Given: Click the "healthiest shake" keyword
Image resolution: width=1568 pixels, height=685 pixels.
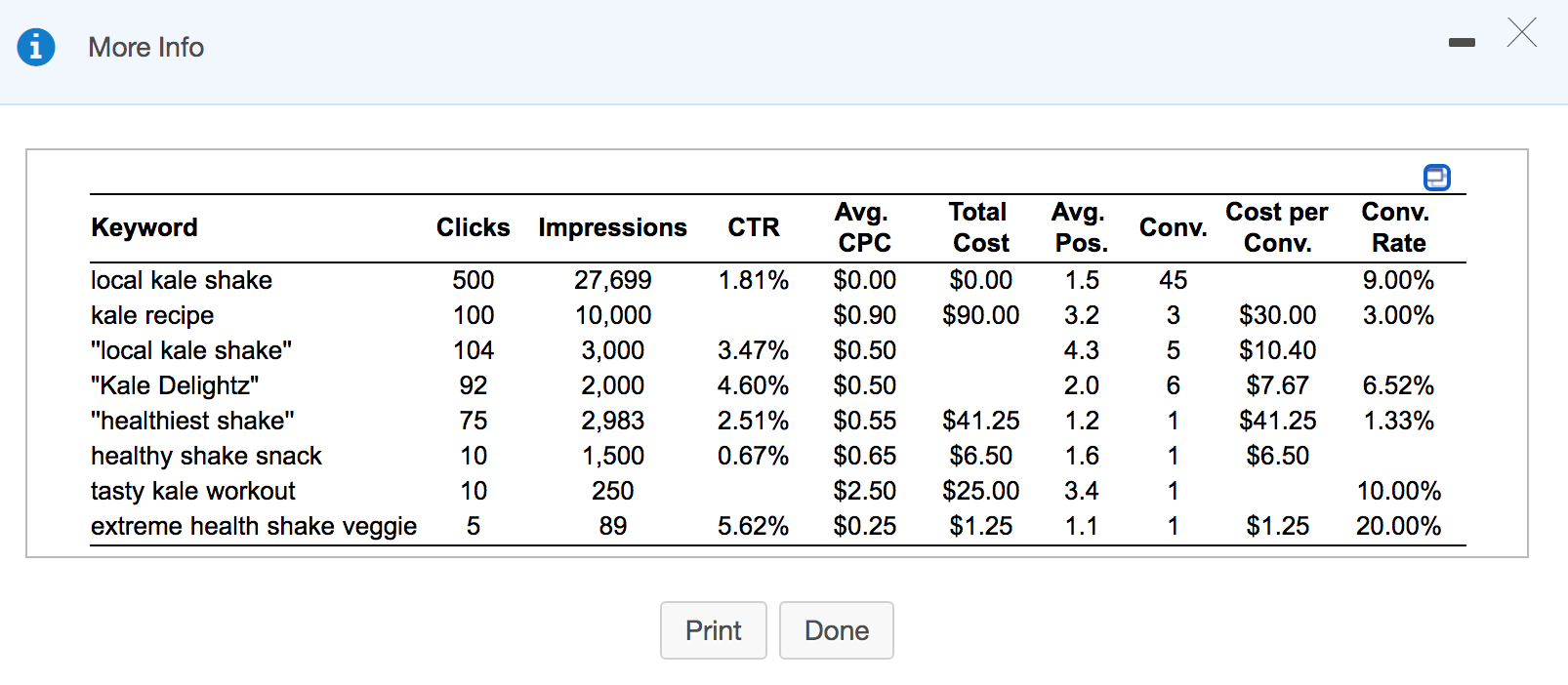Looking at the screenshot, I should pos(192,421).
